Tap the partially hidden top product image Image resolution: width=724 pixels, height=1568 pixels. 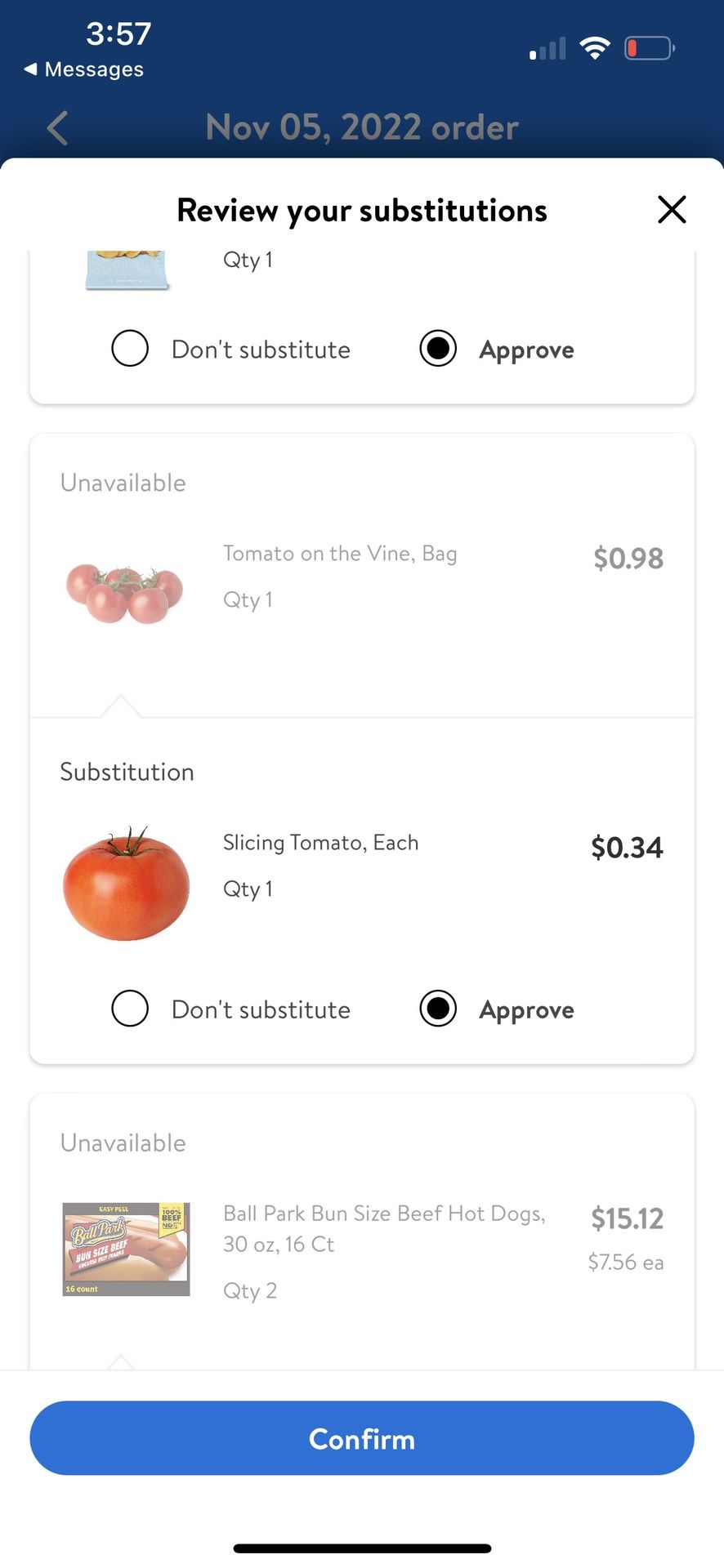tap(127, 270)
